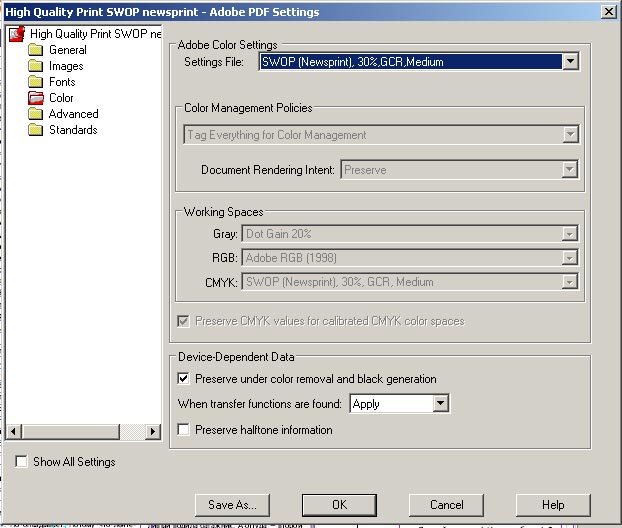This screenshot has width=622, height=528.
Task: Confirm with the OK button
Action: pyautogui.click(x=340, y=505)
